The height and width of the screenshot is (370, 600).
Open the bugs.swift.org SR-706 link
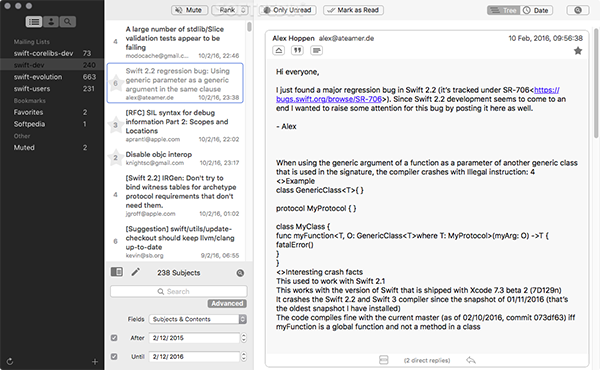[x=417, y=95]
